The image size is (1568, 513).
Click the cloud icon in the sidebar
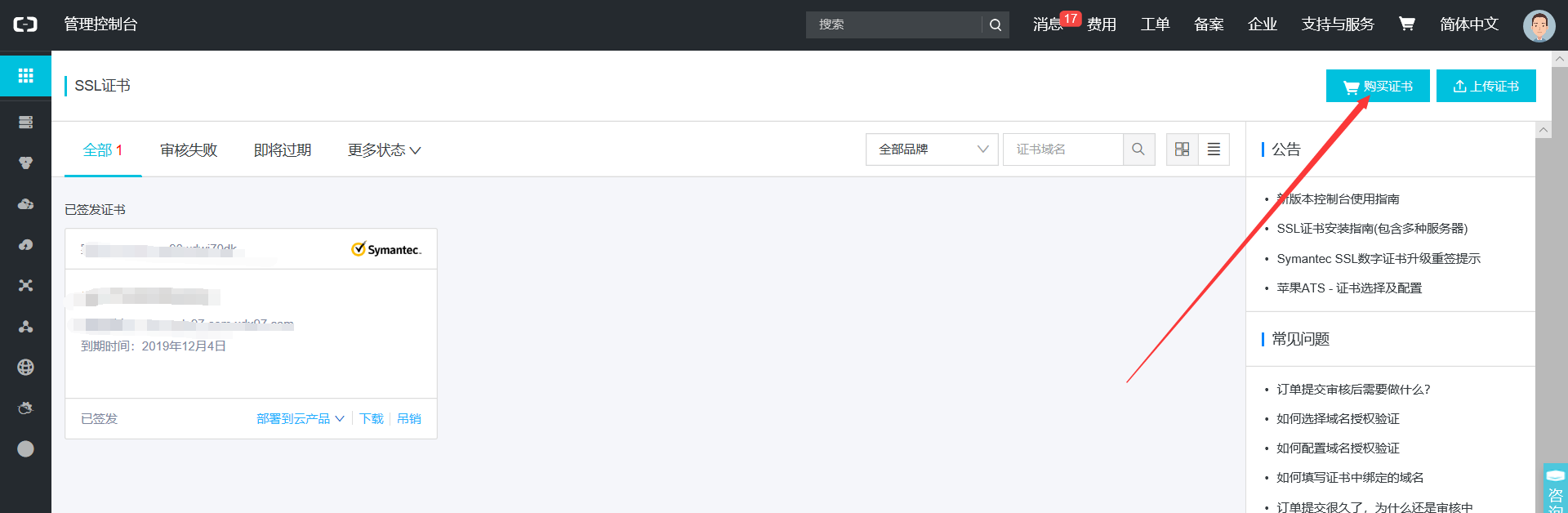click(x=25, y=204)
